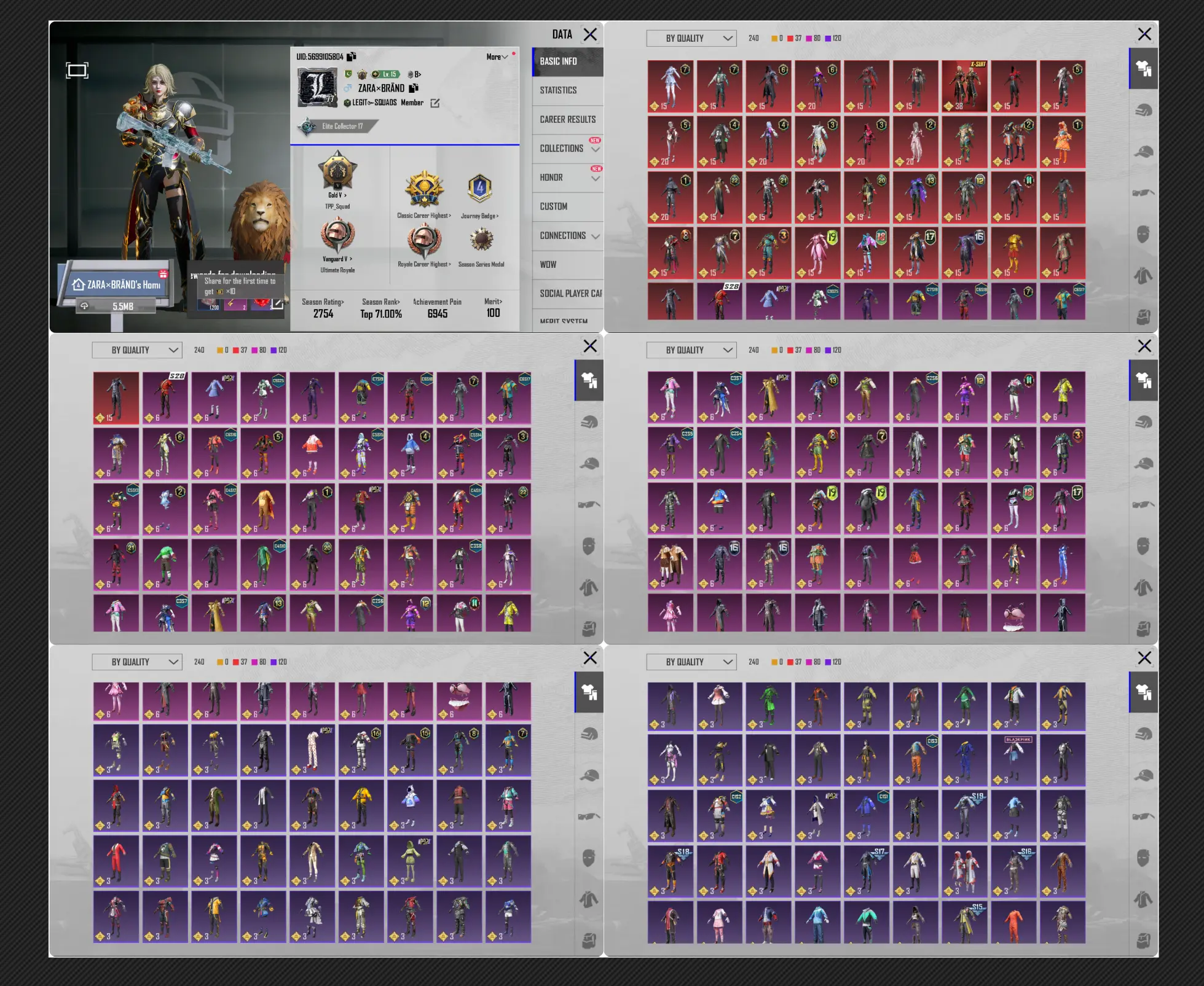This screenshot has width=1204, height=986.
Task: Expand the Honor submenu chevron
Action: 595,178
